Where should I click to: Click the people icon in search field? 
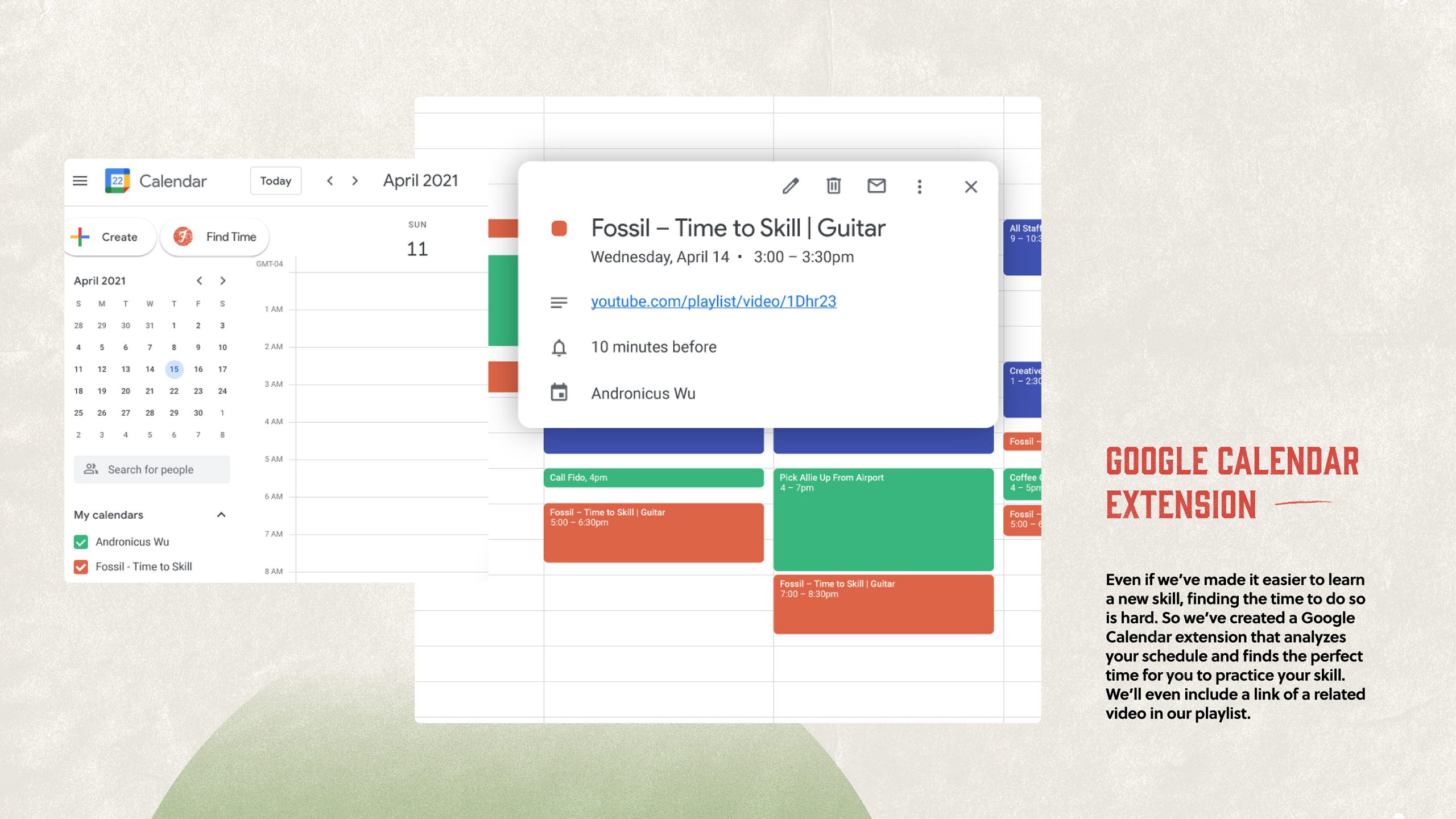[91, 469]
